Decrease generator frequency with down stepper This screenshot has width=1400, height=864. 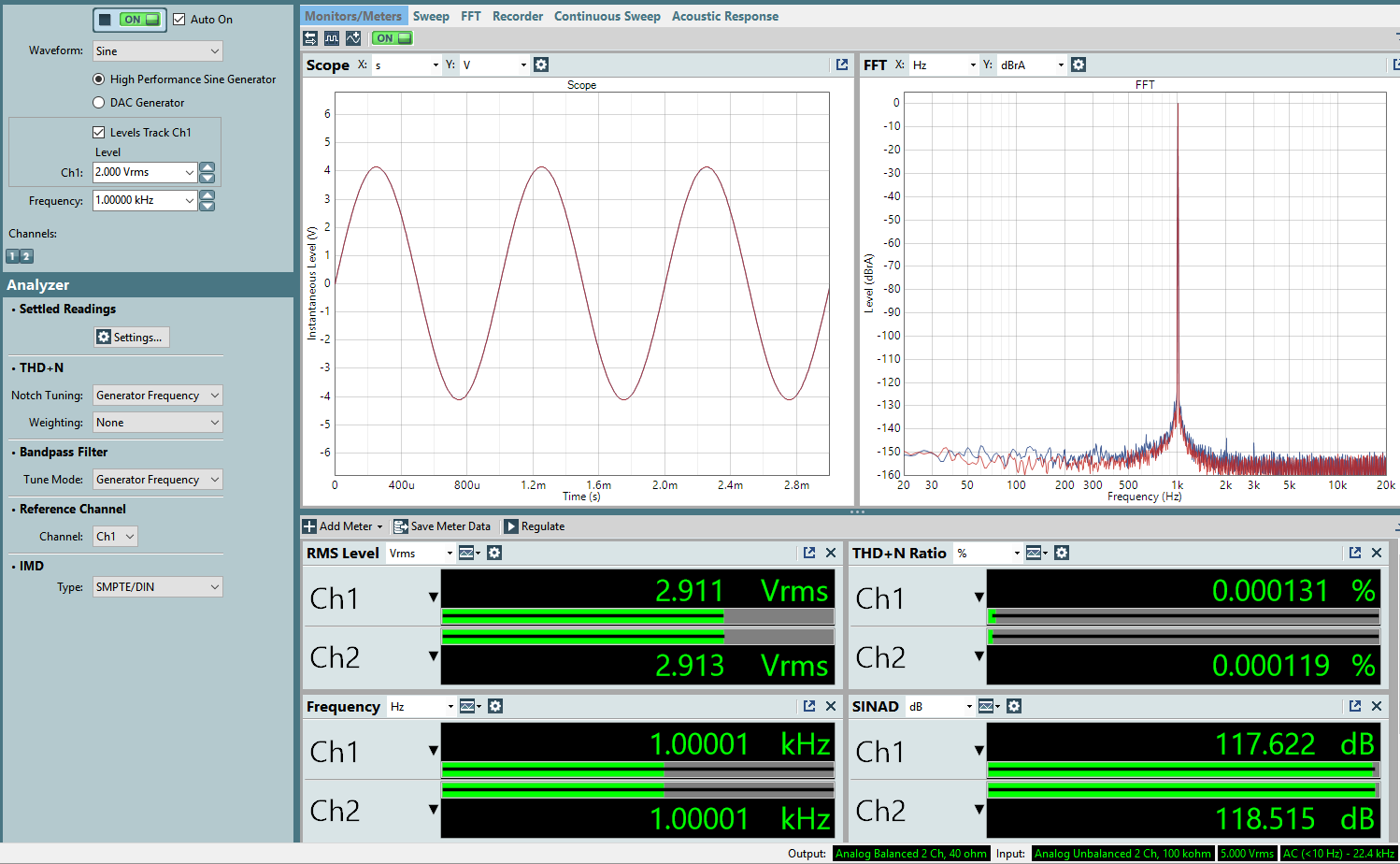(x=207, y=206)
